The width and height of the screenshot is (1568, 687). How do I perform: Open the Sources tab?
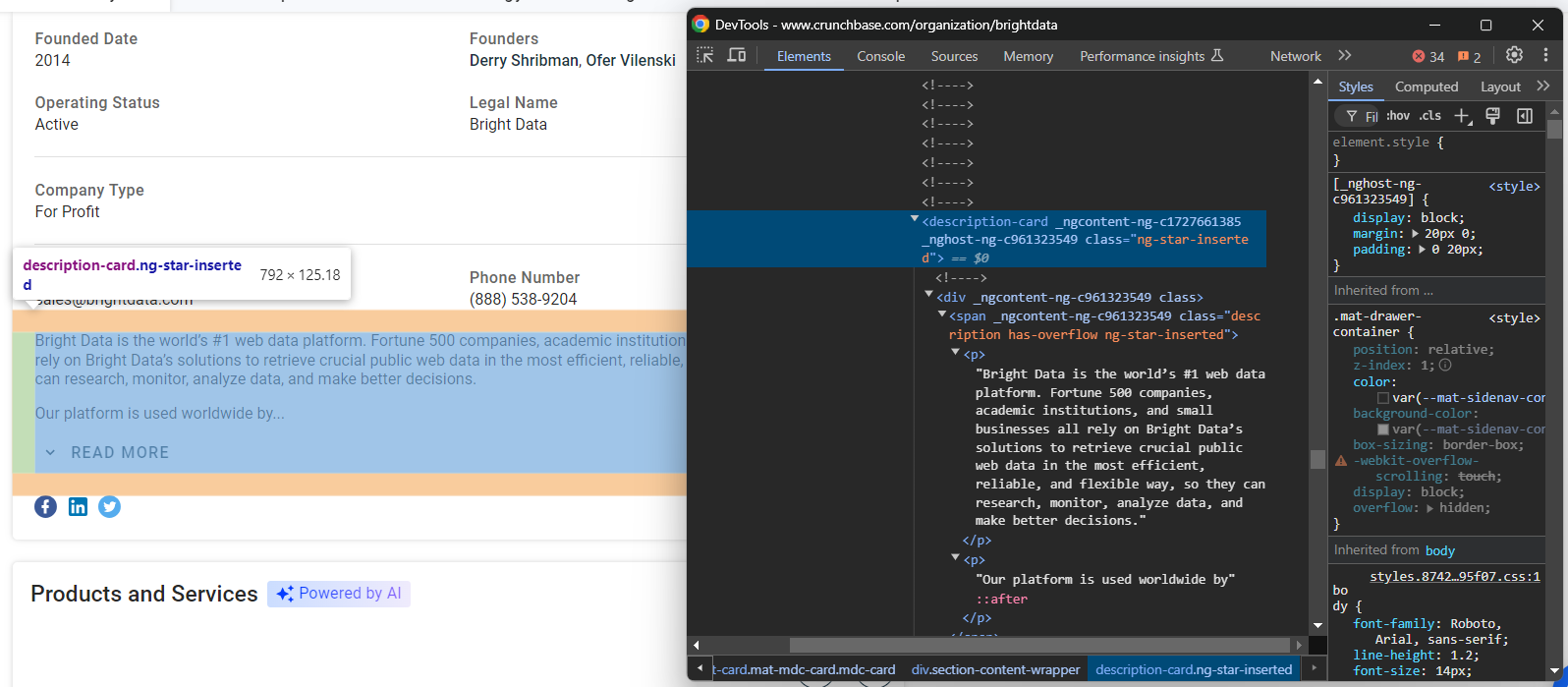tap(954, 56)
